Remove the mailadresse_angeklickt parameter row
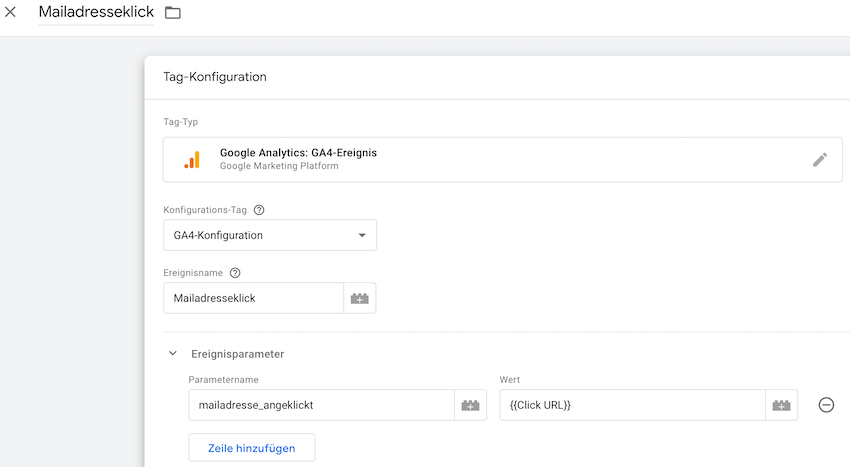Viewport: 850px width, 467px height. 826,405
